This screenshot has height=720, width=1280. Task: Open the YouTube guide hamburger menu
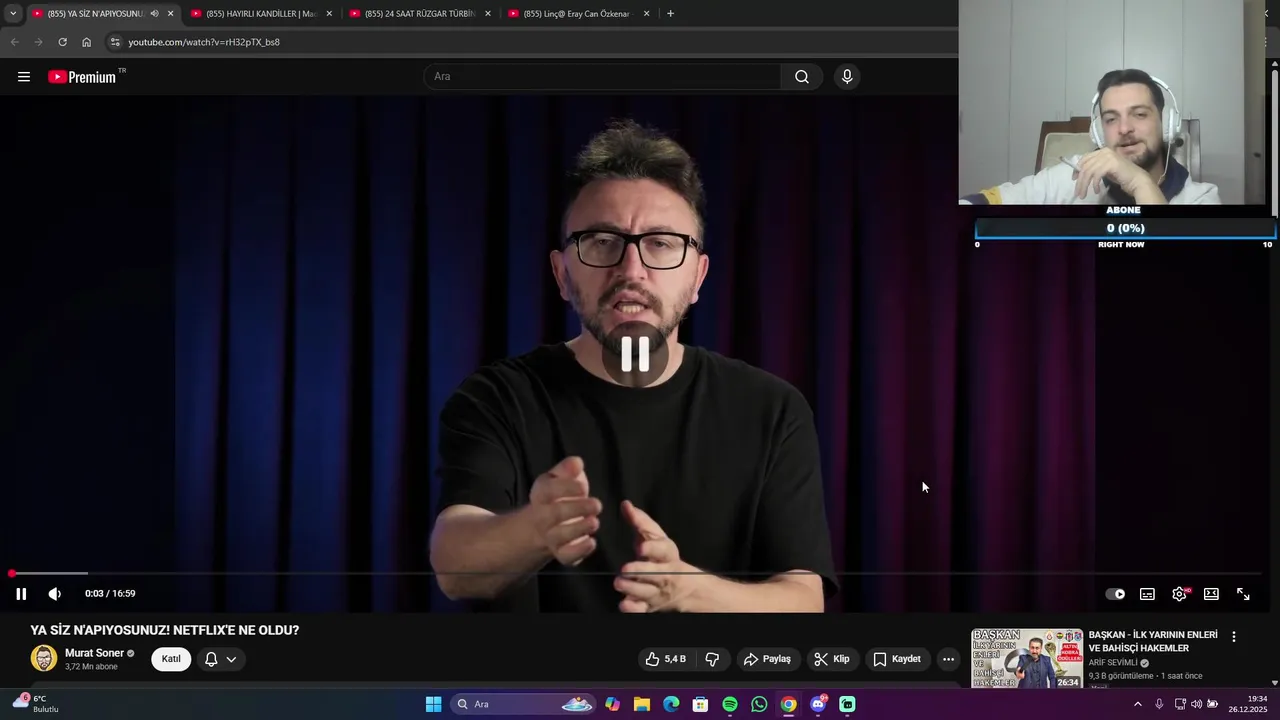[24, 77]
